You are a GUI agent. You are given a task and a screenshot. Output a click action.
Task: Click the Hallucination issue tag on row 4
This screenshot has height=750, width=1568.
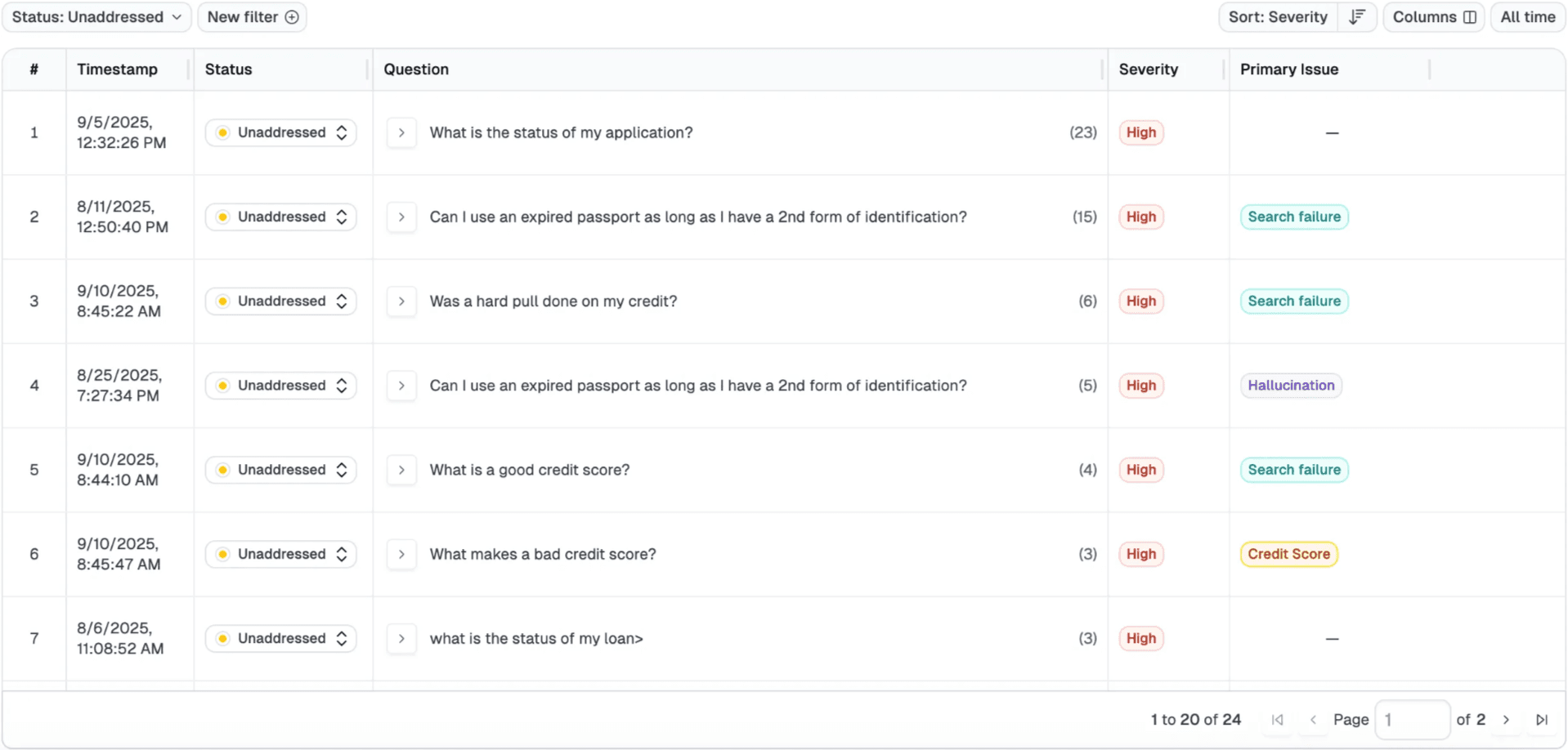1291,385
